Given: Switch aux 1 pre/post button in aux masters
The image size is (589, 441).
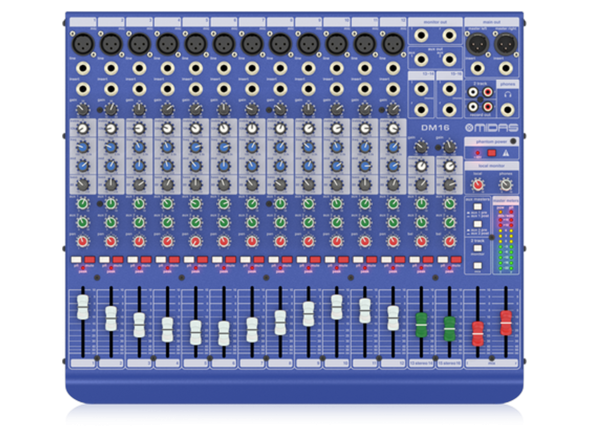Looking at the screenshot, I should coord(477,207).
